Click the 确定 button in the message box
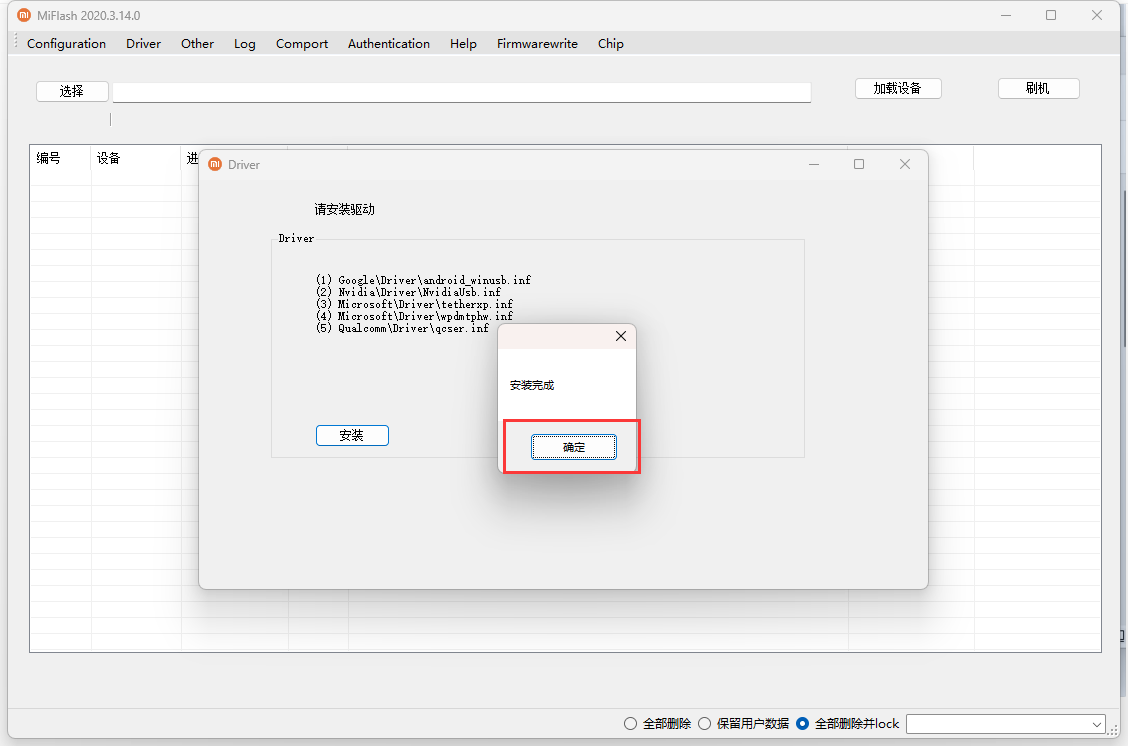 click(573, 447)
